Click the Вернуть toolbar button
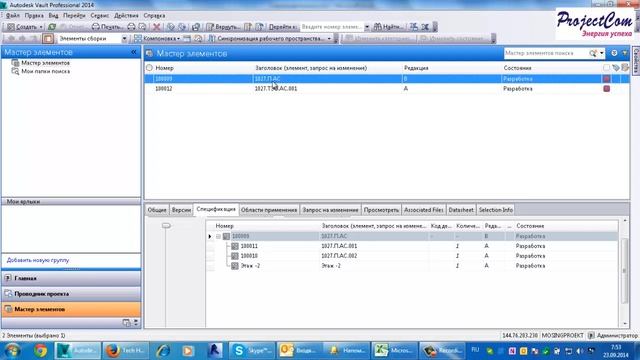 (224, 27)
